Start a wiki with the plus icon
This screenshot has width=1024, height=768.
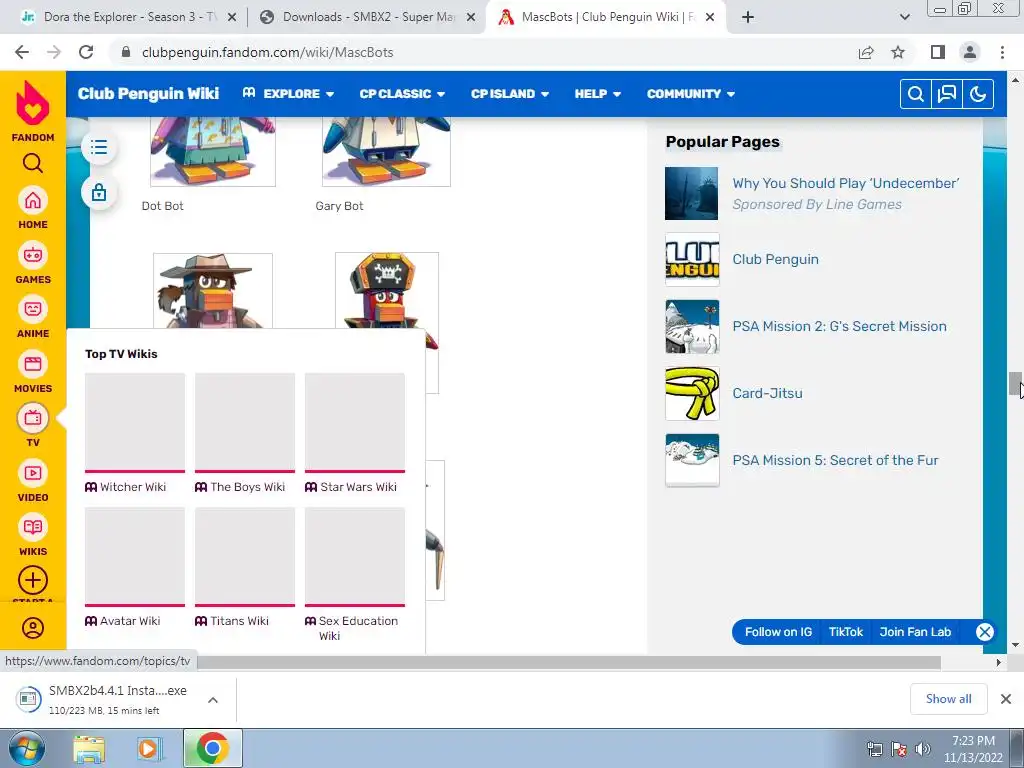pyautogui.click(x=33, y=580)
